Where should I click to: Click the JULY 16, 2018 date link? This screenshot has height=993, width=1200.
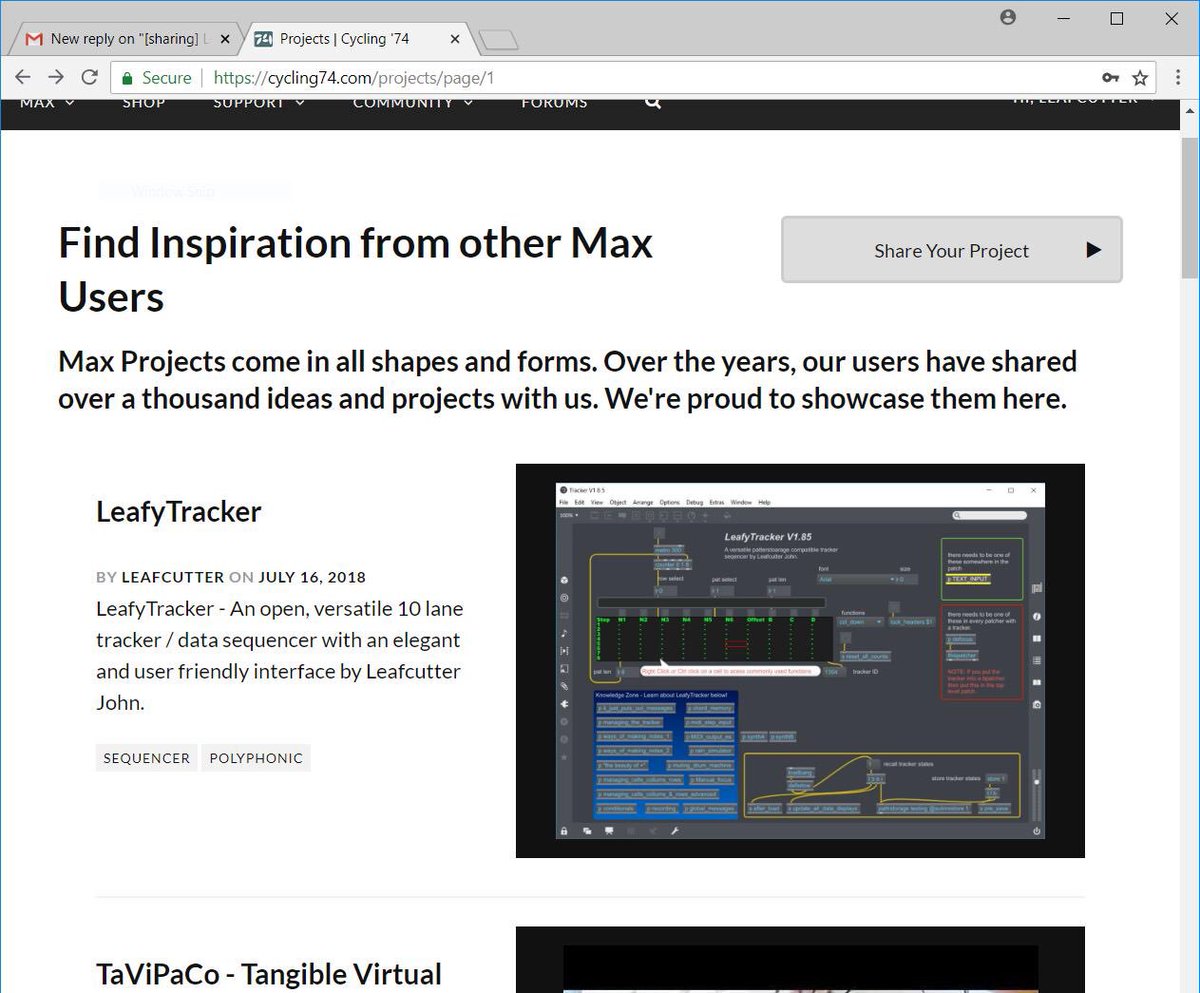click(x=312, y=577)
